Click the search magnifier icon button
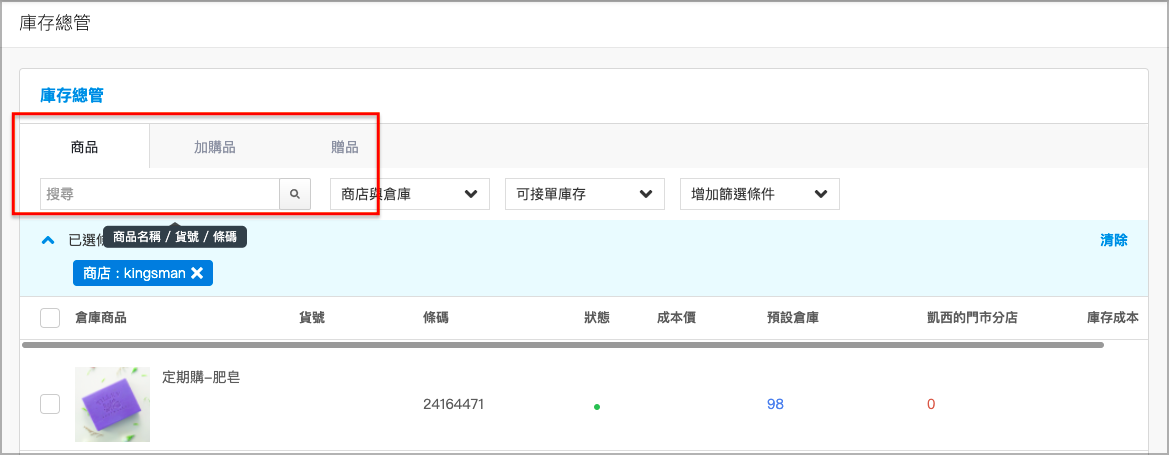This screenshot has height=455, width=1169. click(295, 194)
